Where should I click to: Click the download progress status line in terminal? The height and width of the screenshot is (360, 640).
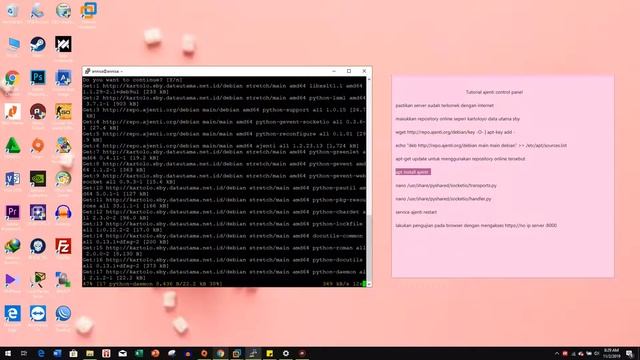[x=223, y=284]
